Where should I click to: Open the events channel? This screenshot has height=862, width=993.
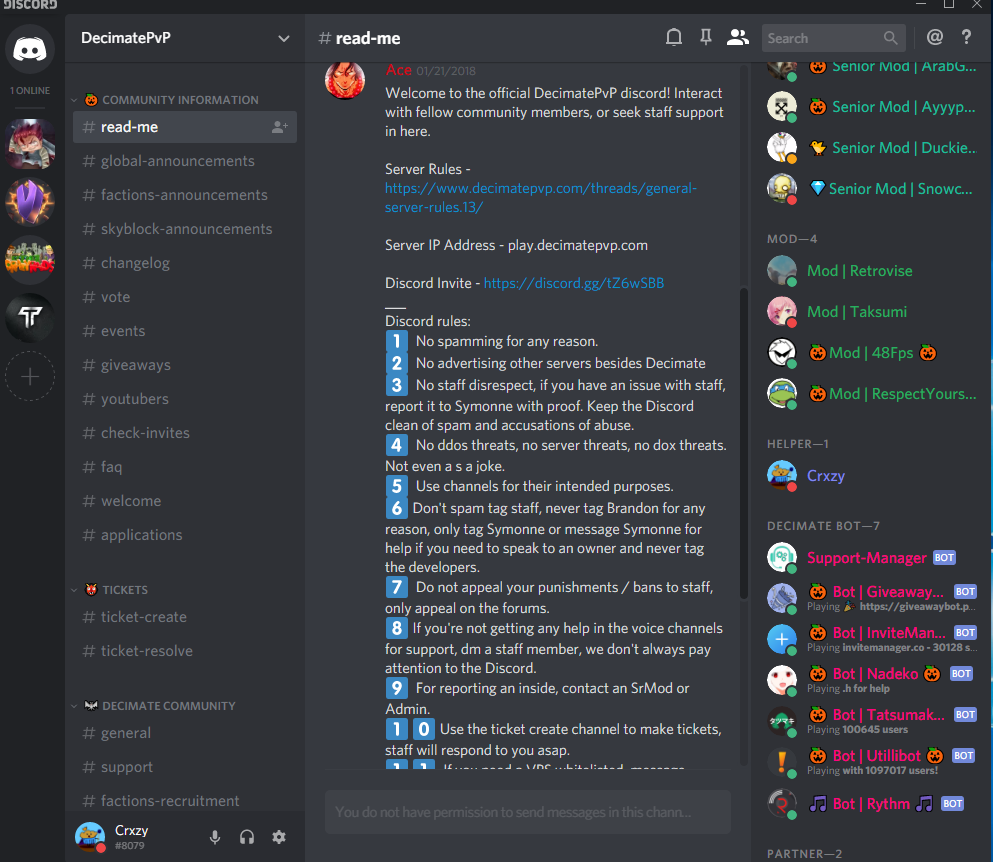185,331
